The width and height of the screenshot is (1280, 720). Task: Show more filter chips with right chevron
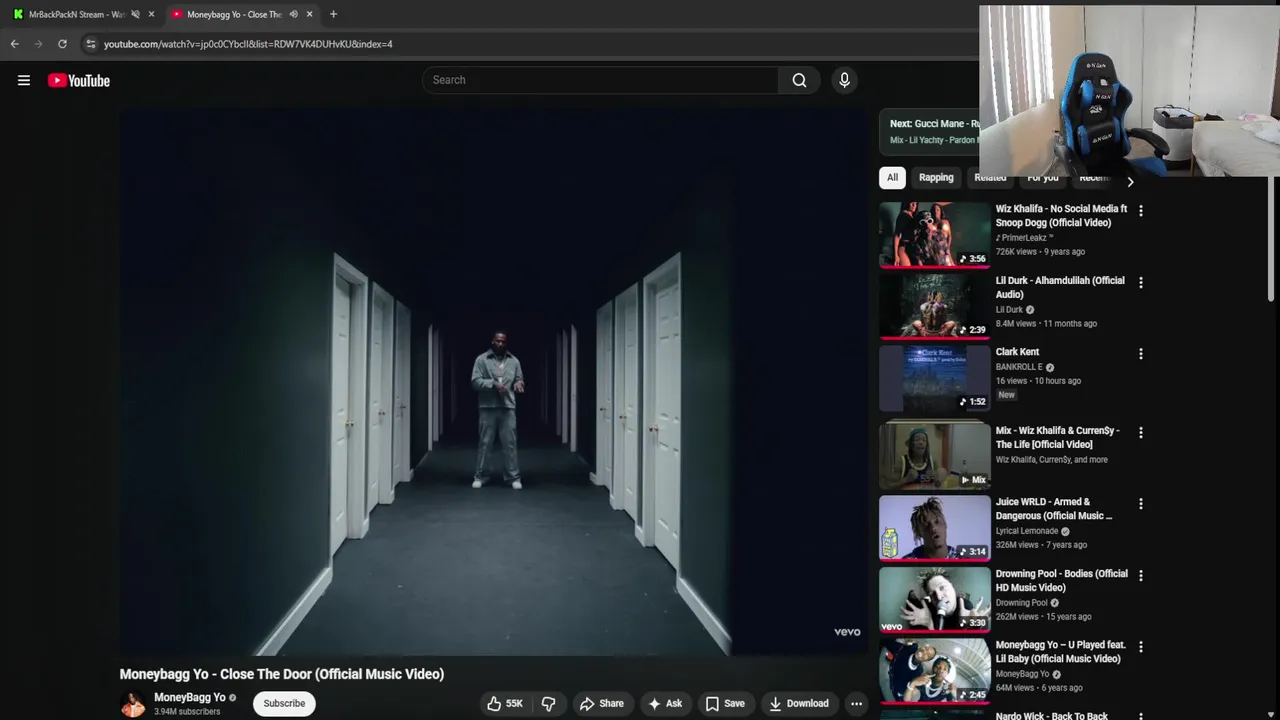pos(1130,182)
